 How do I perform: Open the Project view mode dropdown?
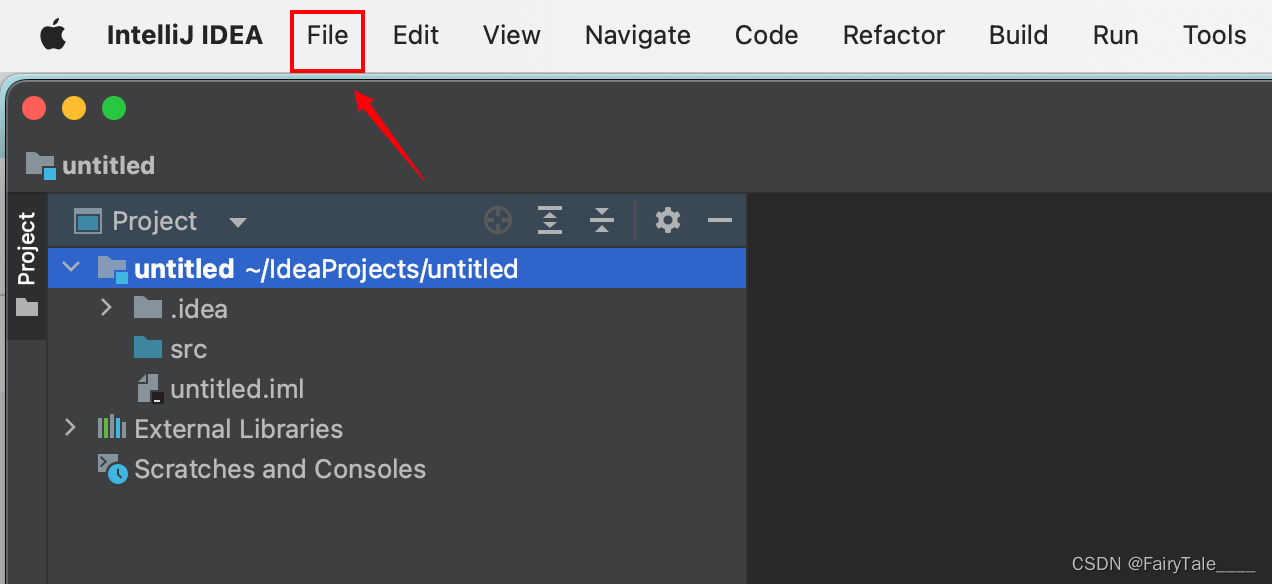point(237,221)
